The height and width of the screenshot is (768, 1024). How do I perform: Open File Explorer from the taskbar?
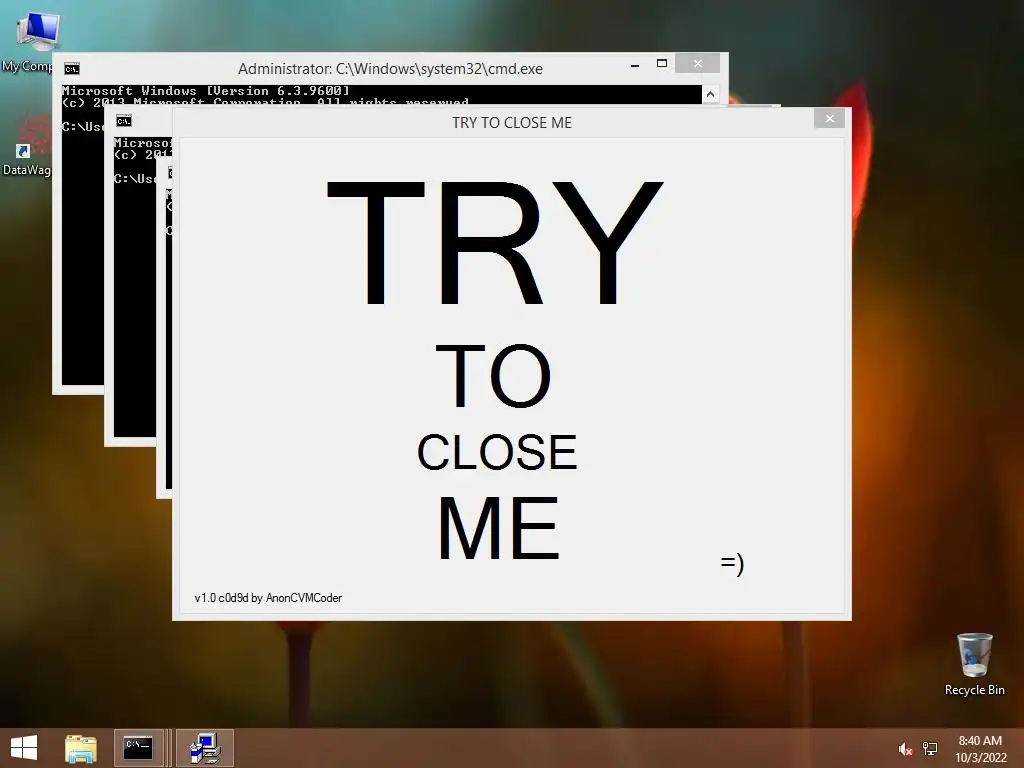pyautogui.click(x=81, y=748)
